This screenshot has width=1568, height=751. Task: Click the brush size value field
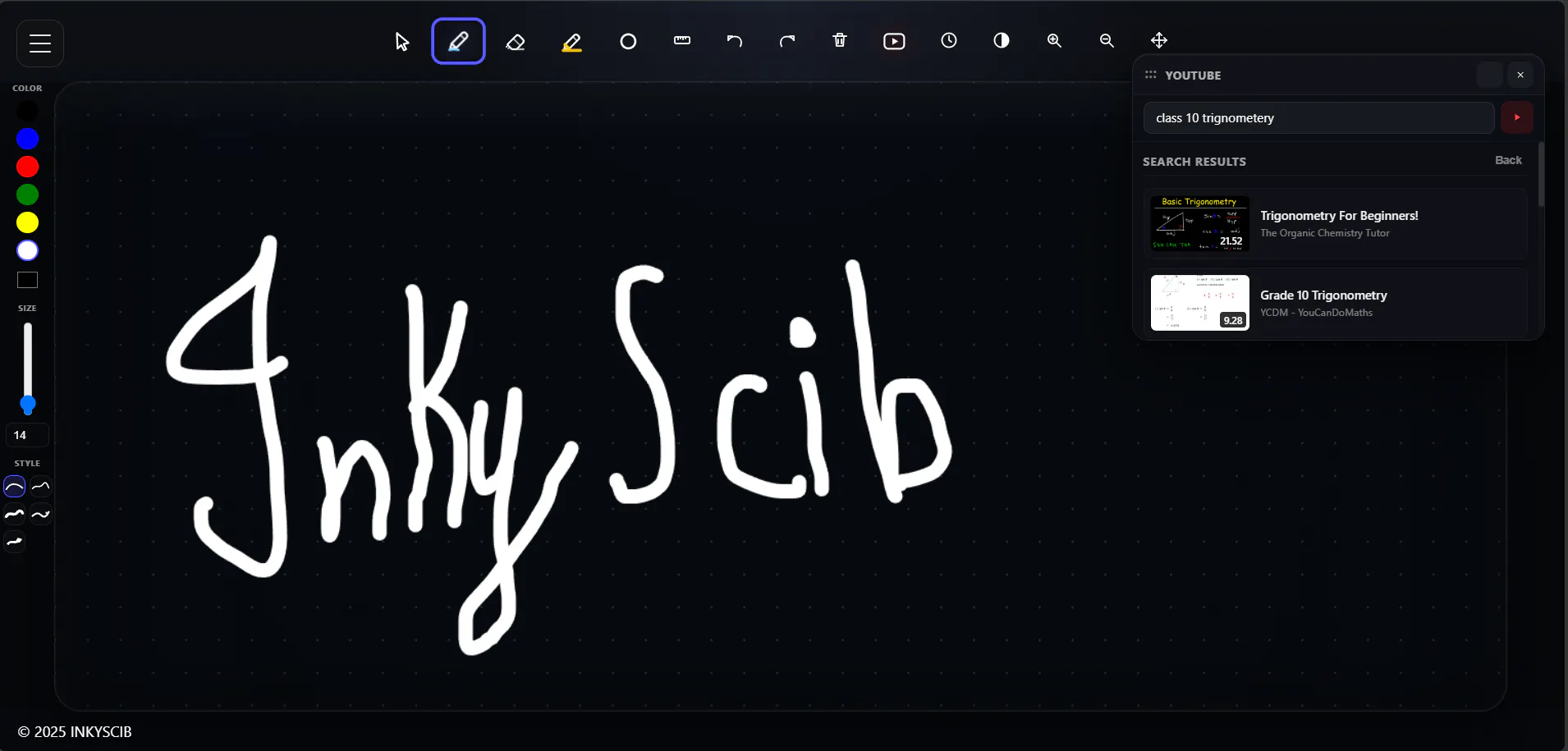click(27, 435)
